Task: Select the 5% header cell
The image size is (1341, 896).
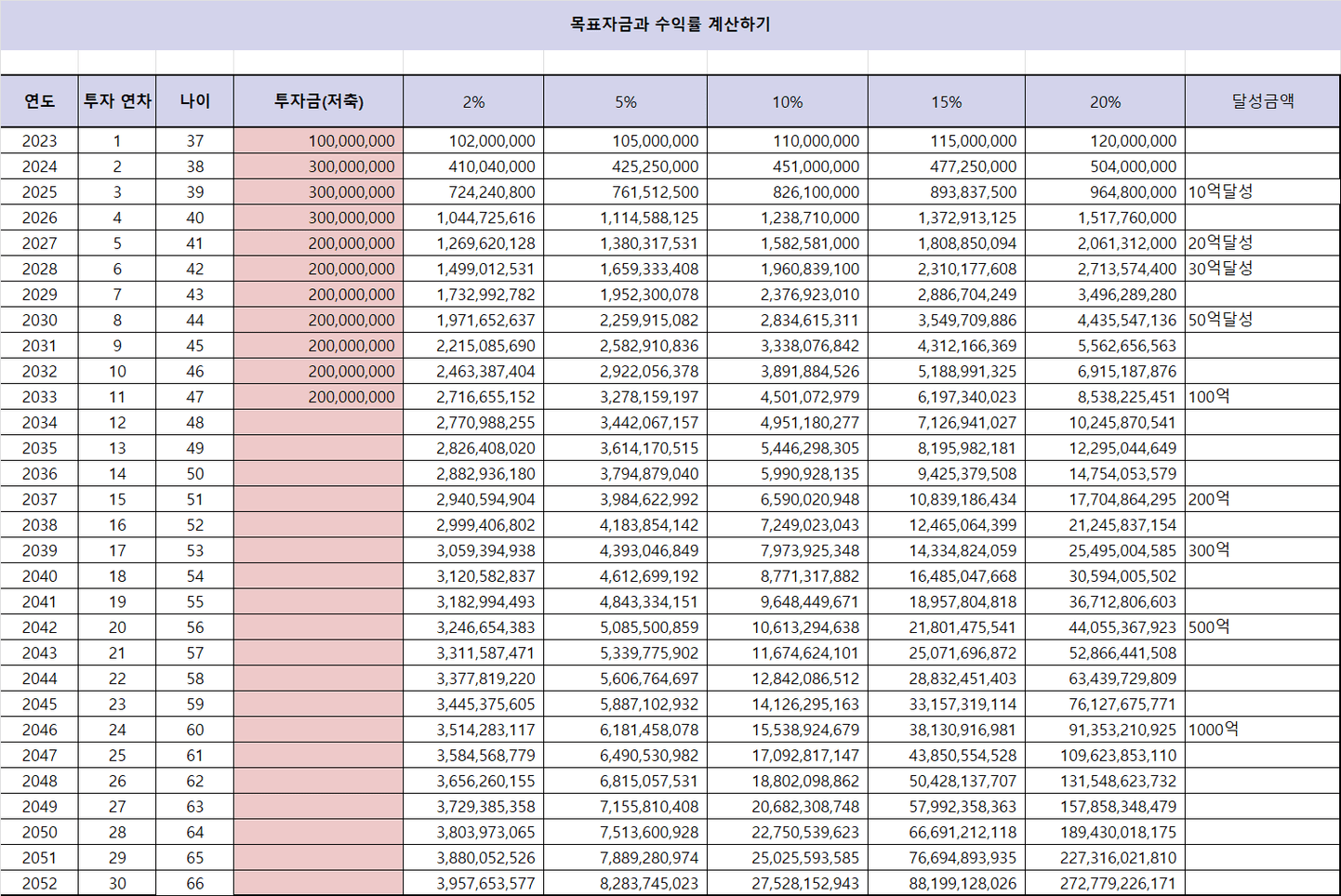Action: tap(625, 101)
